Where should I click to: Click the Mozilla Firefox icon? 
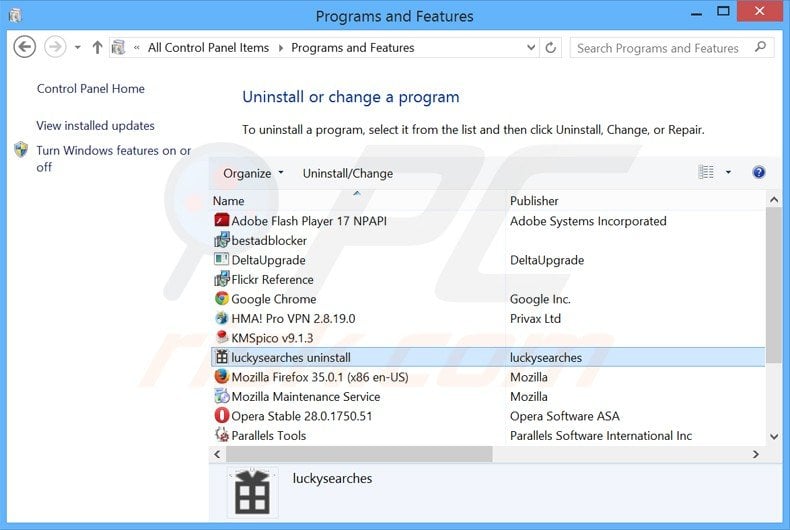(222, 376)
